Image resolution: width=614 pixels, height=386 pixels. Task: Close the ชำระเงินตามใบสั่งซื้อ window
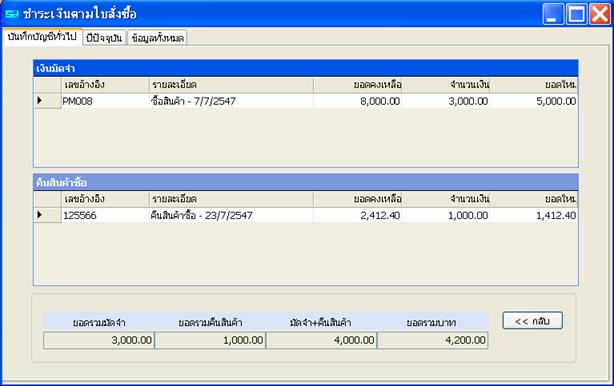pyautogui.click(x=600, y=14)
